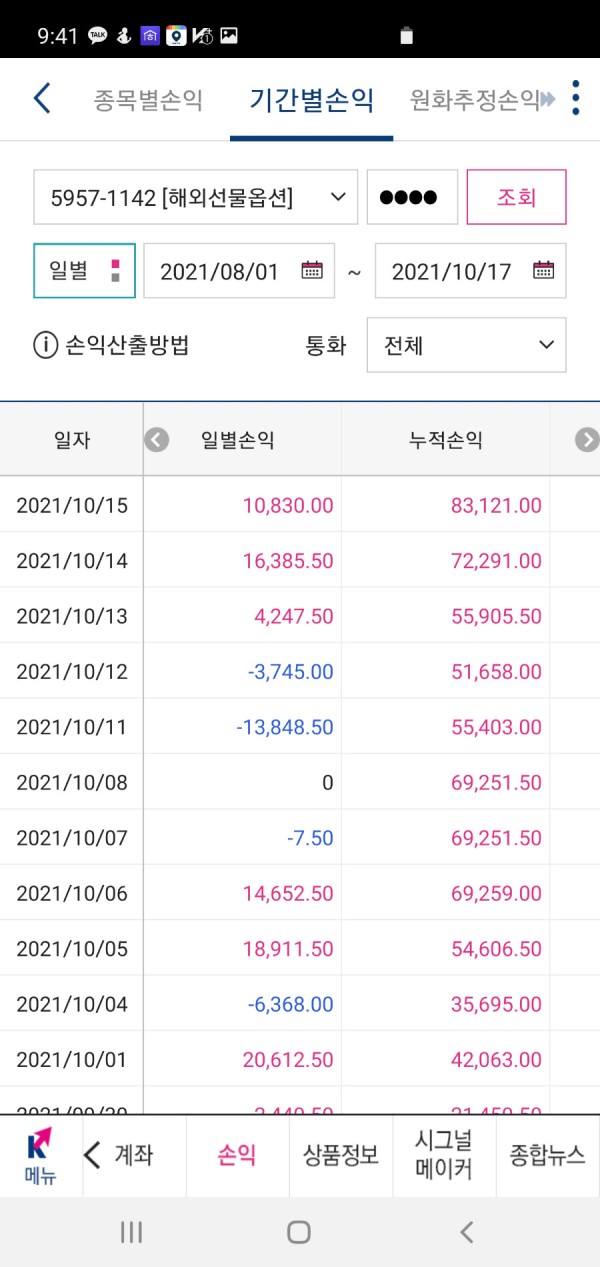The width and height of the screenshot is (600, 1267).
Task: Switch to the 원화추정손익 tab
Action: point(475,100)
